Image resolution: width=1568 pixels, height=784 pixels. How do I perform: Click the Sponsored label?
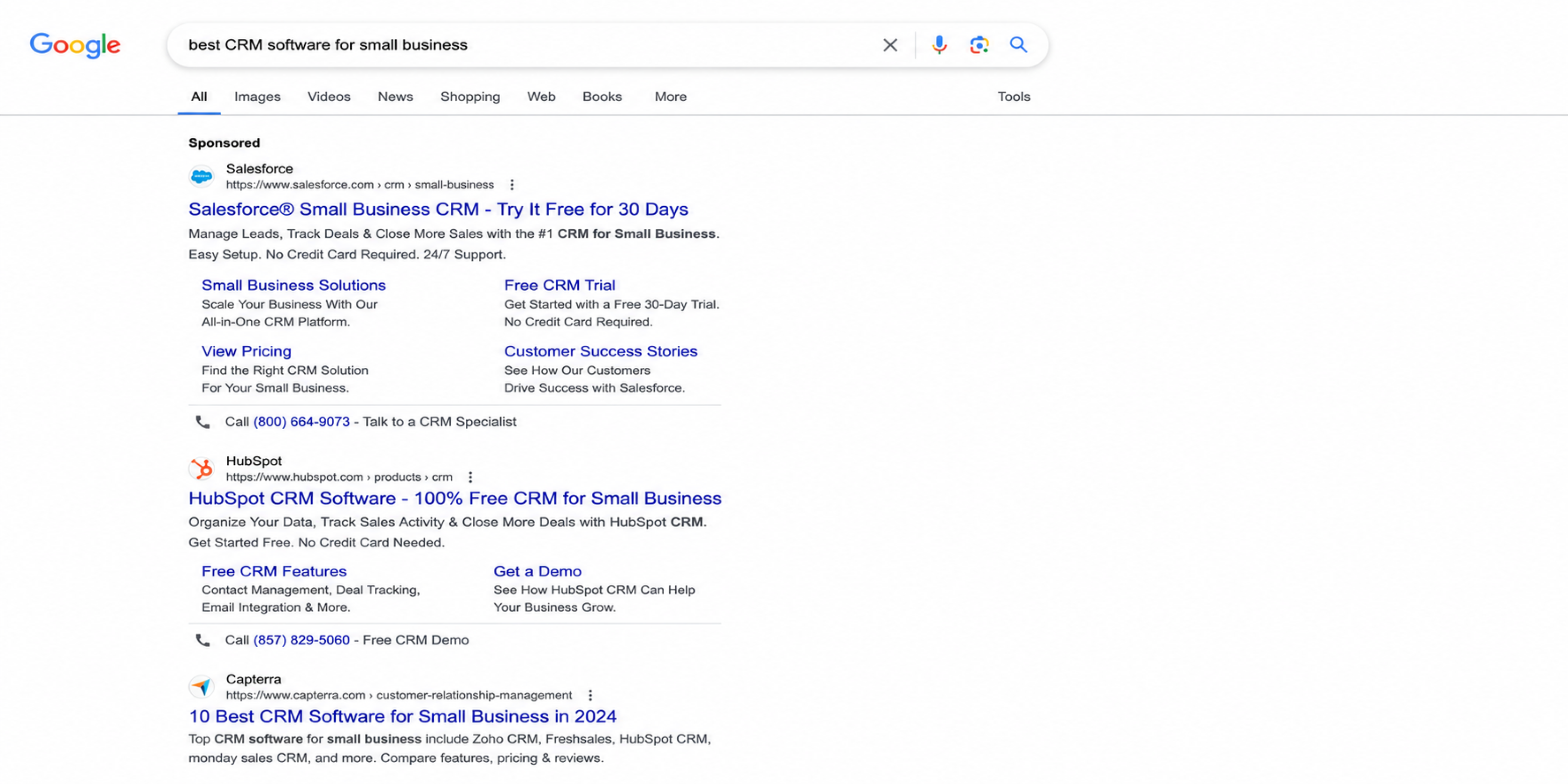pos(224,143)
